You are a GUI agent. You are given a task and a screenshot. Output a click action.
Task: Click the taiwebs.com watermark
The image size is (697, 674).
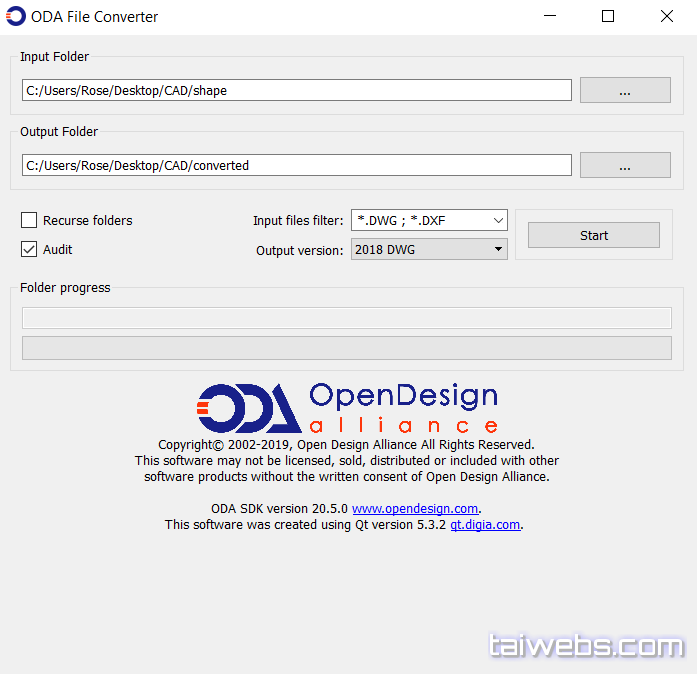pos(586,646)
